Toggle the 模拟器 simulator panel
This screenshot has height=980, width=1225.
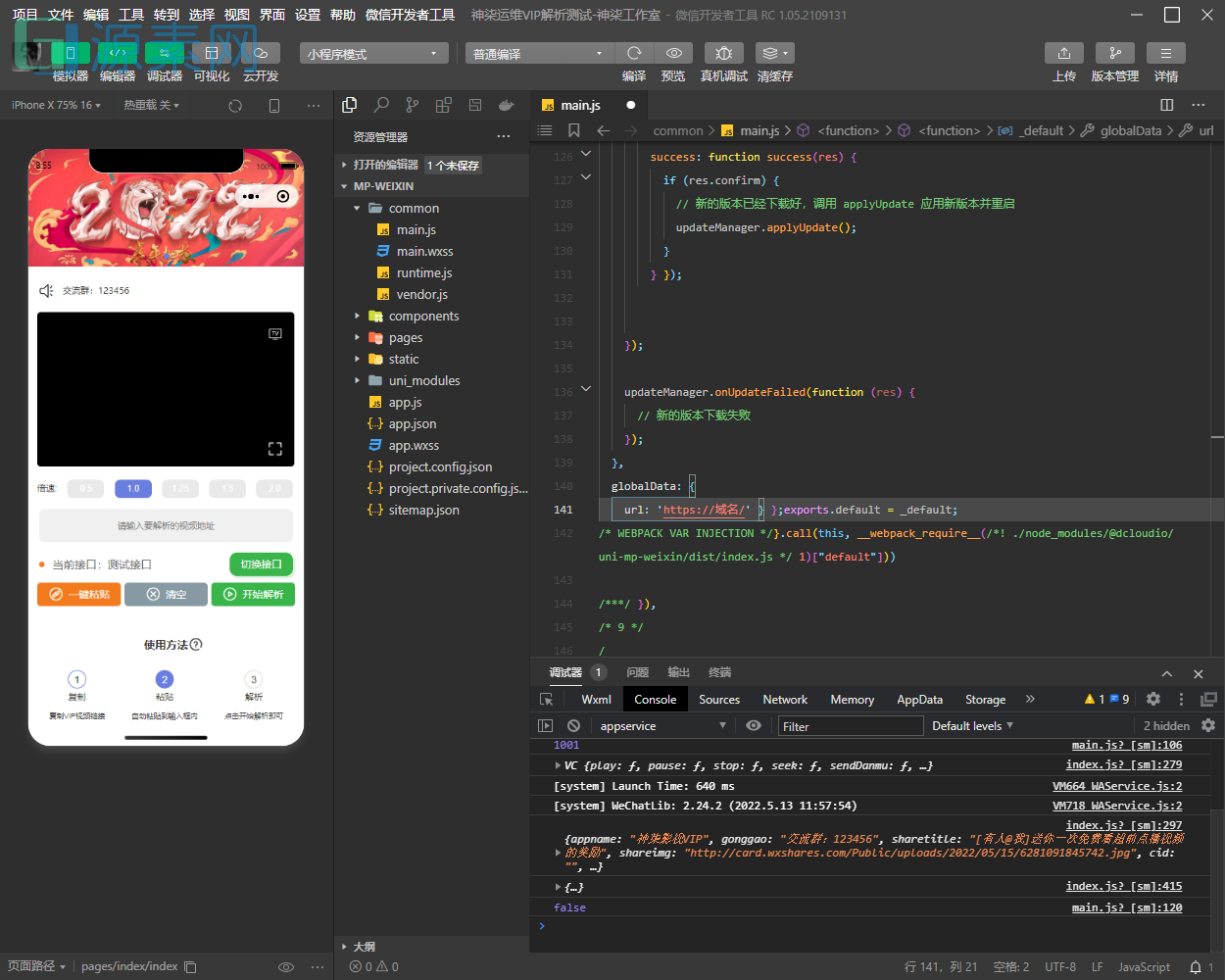coord(70,53)
